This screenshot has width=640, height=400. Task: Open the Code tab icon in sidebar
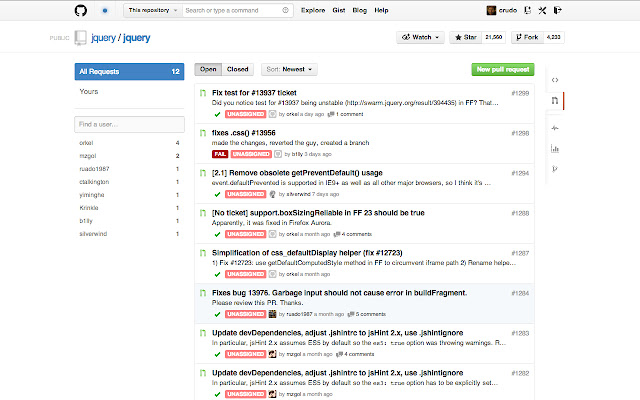(555, 79)
